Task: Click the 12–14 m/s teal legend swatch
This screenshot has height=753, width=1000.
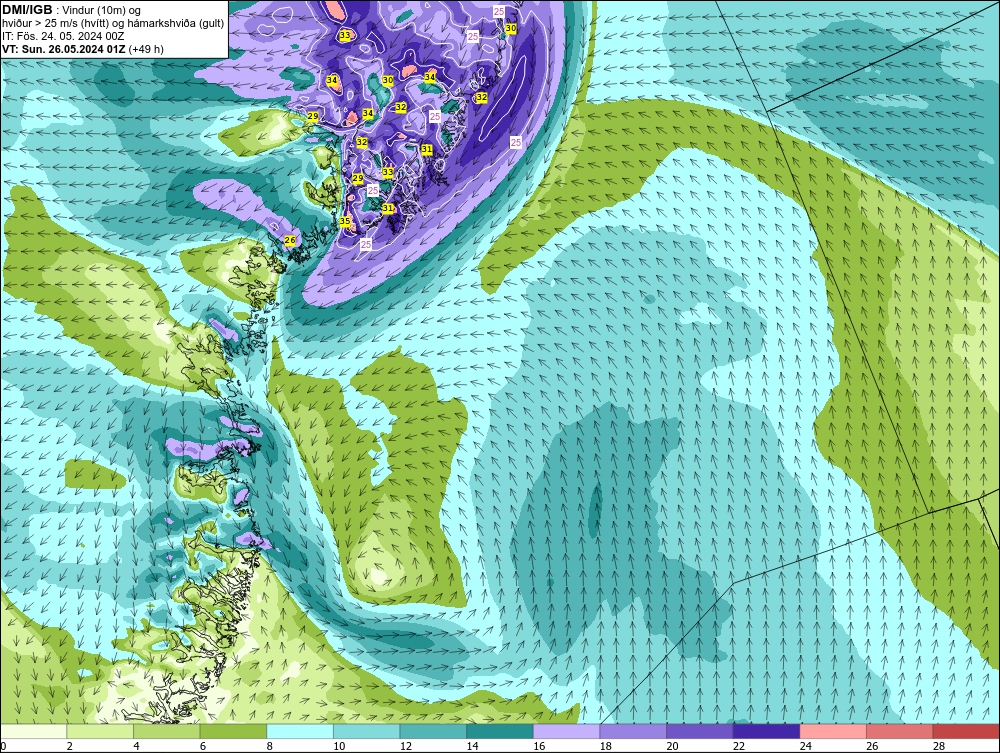Action: (x=433, y=731)
